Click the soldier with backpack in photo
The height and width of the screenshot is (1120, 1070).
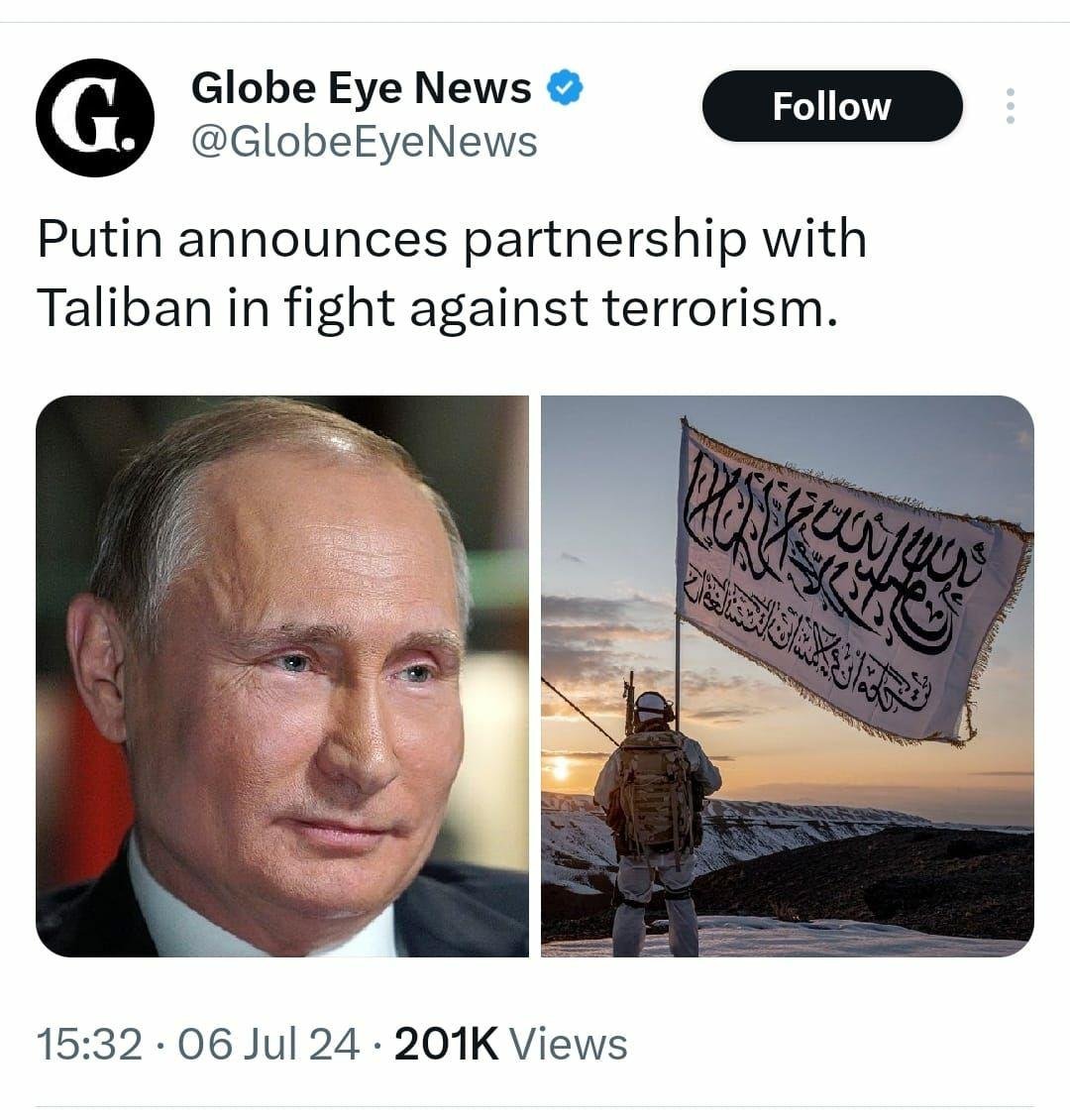point(657,822)
